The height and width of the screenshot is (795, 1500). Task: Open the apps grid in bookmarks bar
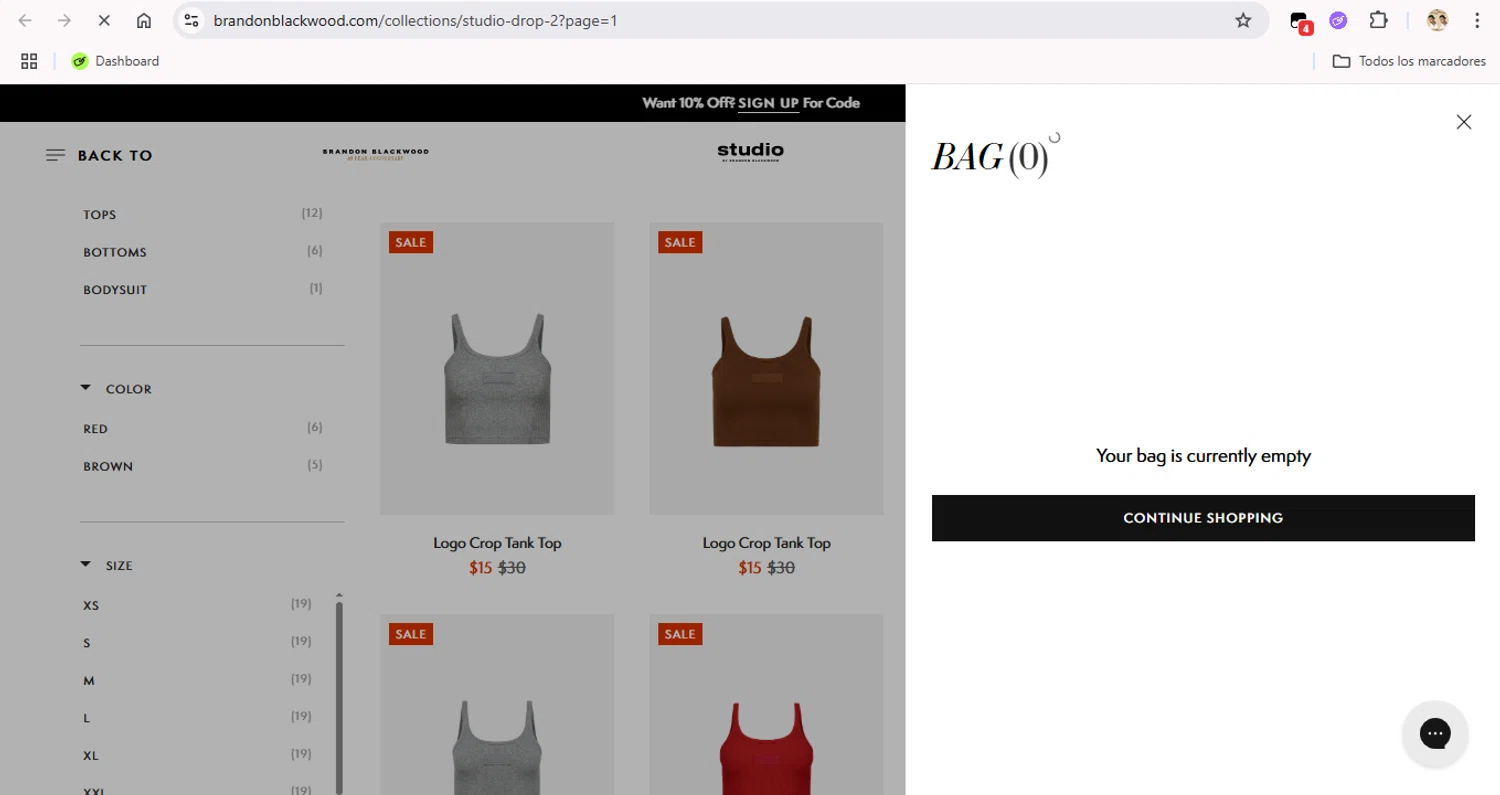tap(29, 61)
